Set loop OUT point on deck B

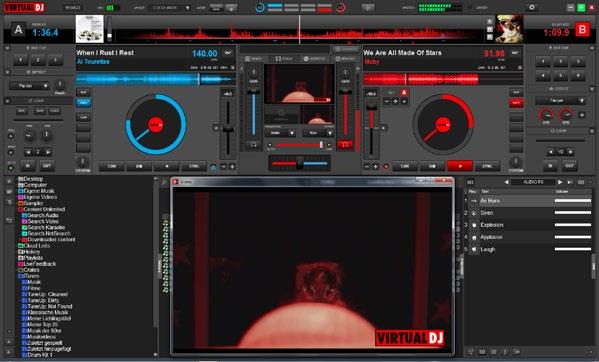tap(569, 166)
